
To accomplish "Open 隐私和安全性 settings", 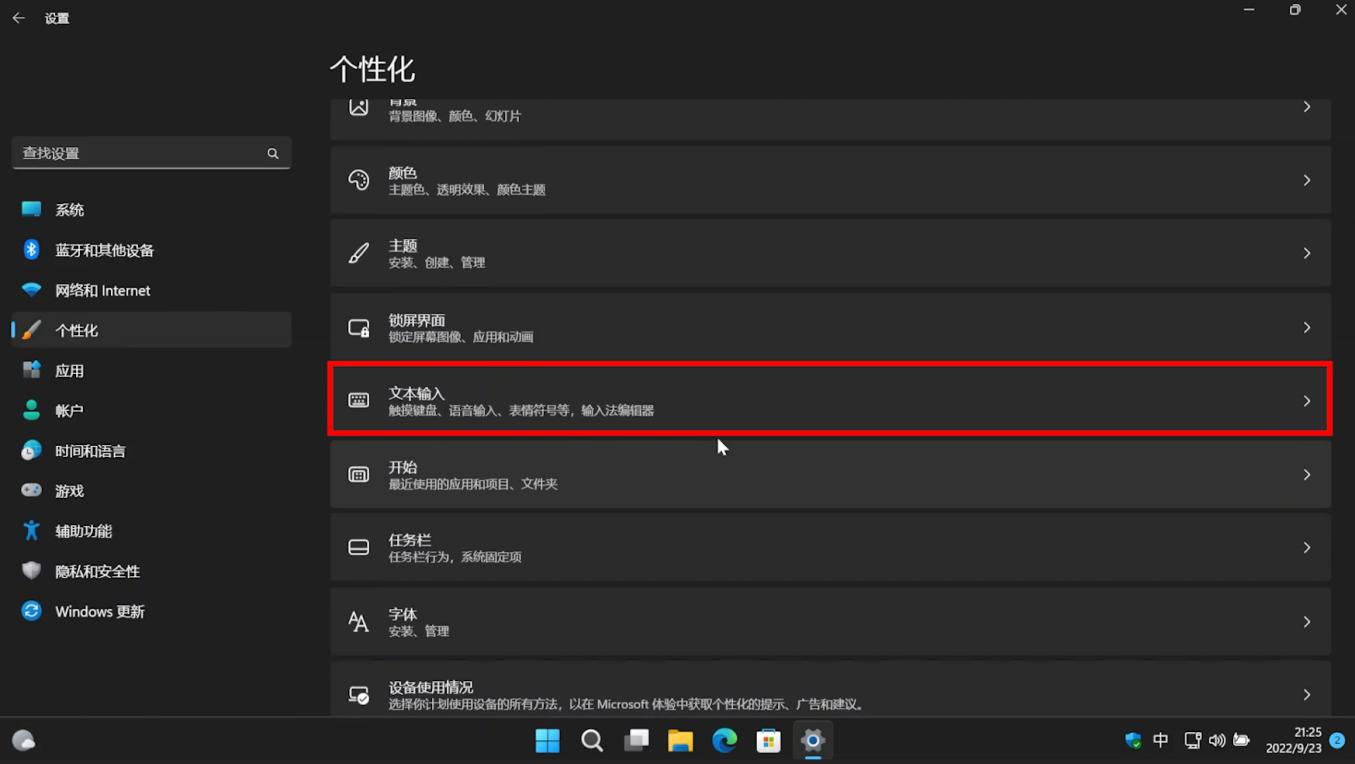I will click(x=95, y=571).
